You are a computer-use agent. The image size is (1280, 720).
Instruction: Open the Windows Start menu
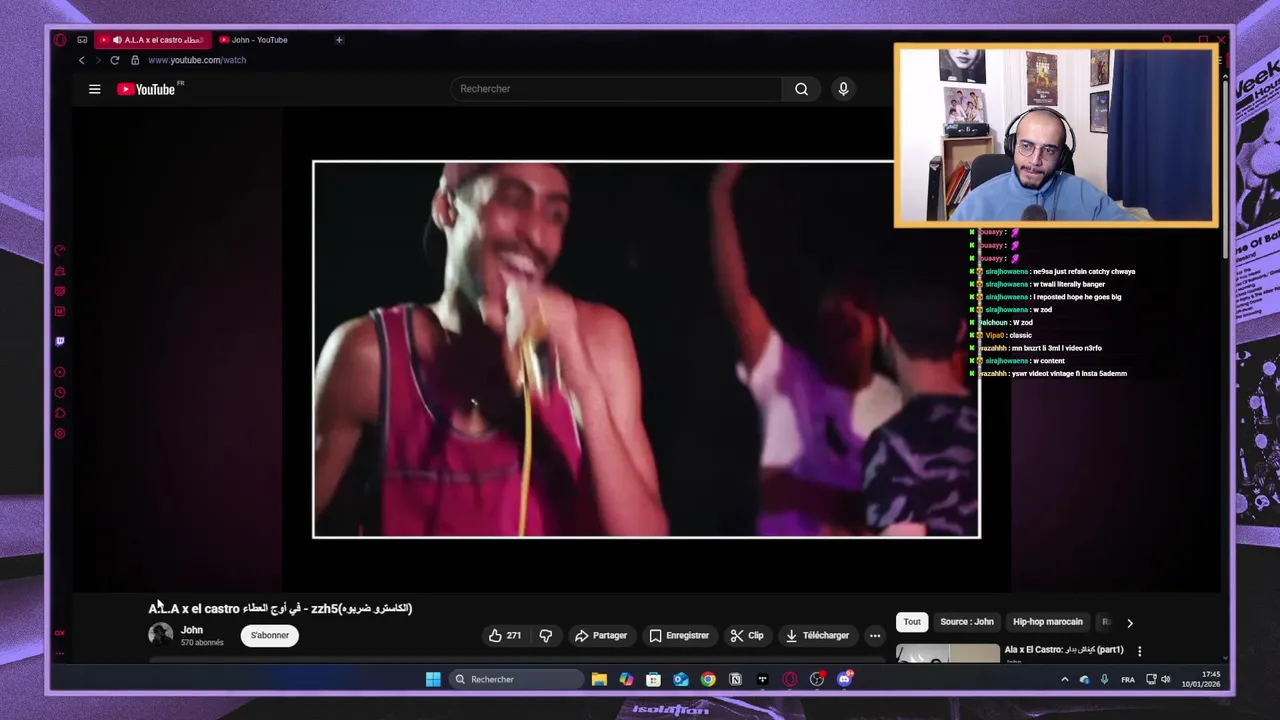coord(433,679)
